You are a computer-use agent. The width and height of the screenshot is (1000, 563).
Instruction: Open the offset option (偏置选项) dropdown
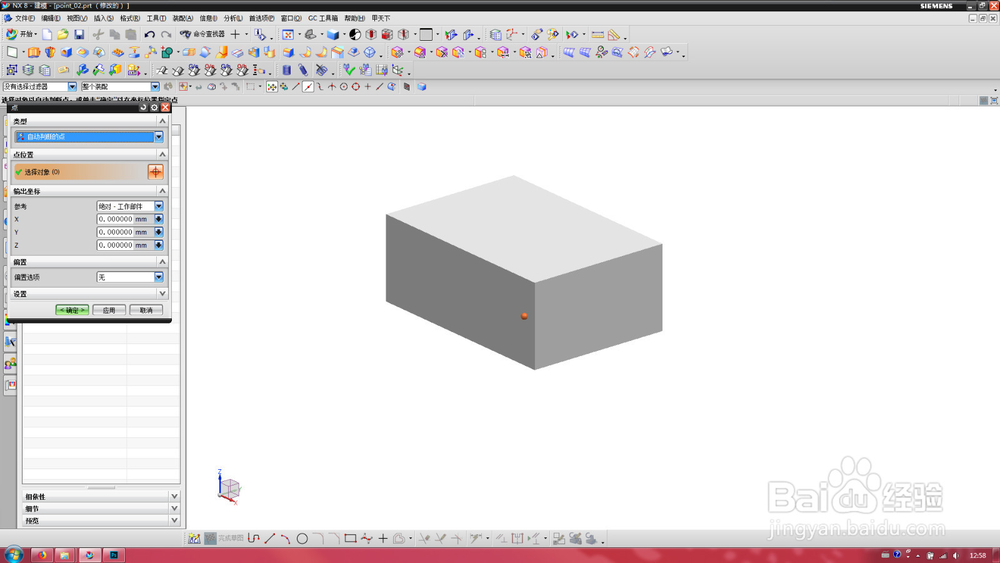tap(130, 277)
